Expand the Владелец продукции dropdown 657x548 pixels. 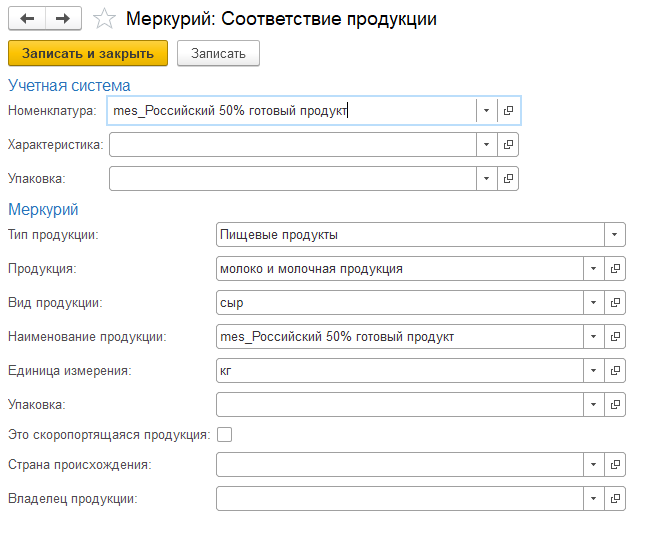593,499
